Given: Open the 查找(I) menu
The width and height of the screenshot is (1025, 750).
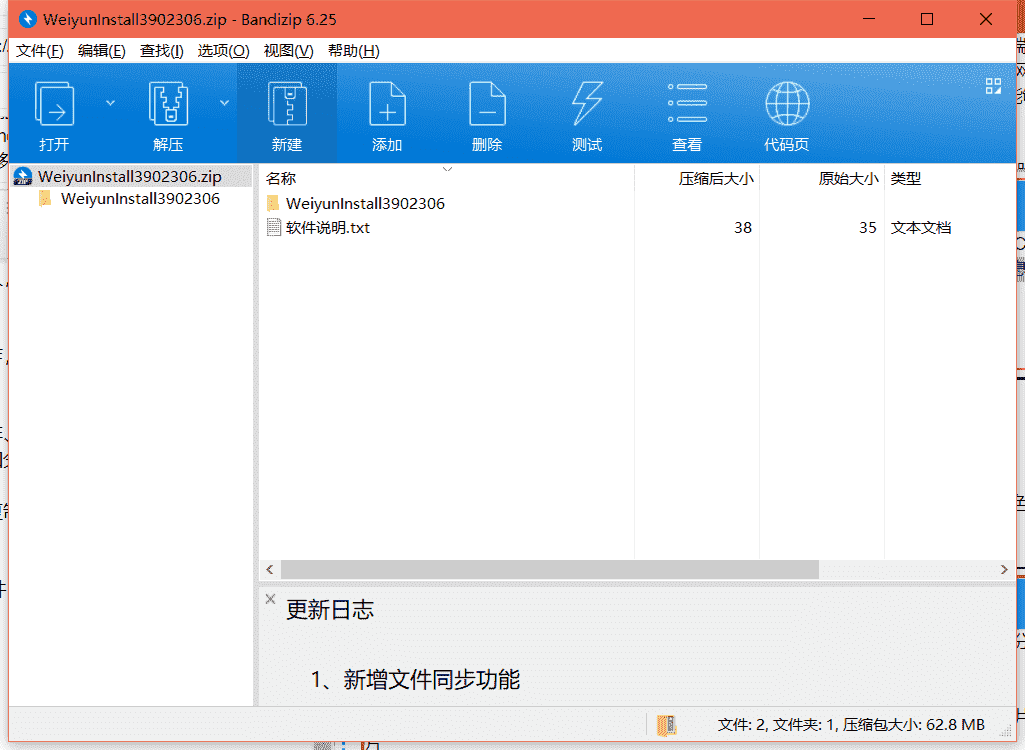Looking at the screenshot, I should (x=161, y=50).
